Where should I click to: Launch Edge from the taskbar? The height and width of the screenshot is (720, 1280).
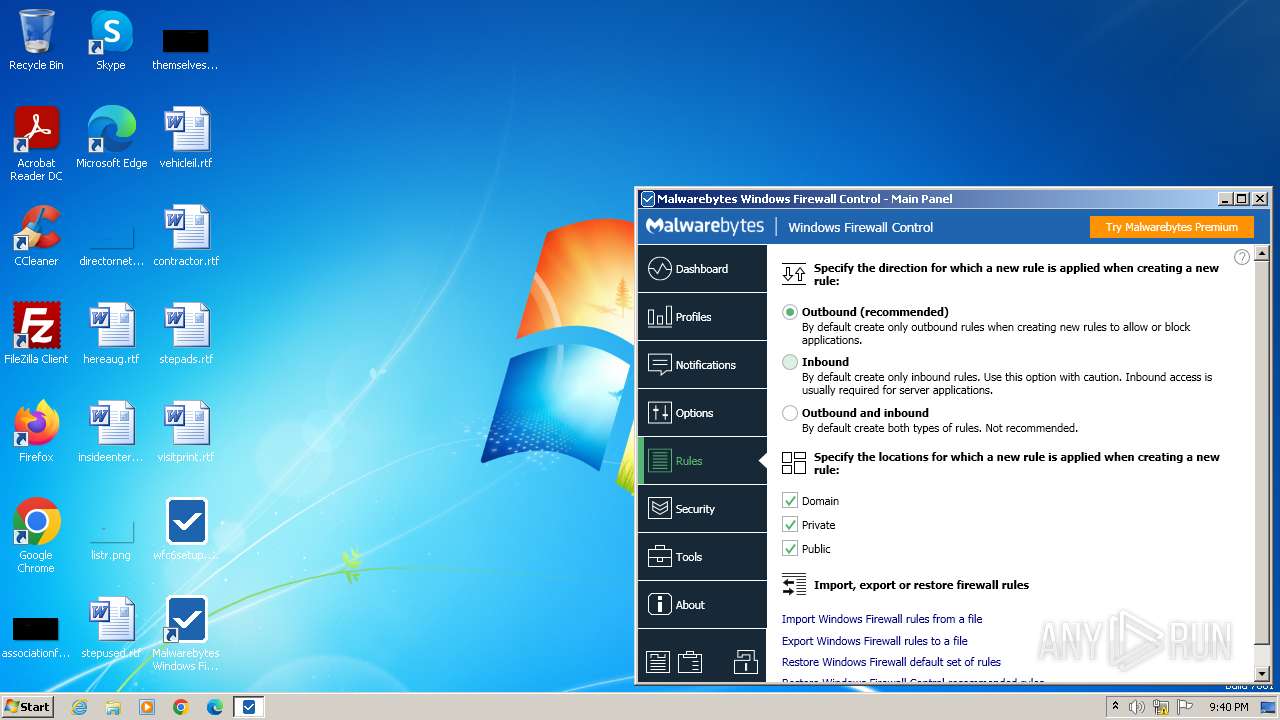coord(215,707)
